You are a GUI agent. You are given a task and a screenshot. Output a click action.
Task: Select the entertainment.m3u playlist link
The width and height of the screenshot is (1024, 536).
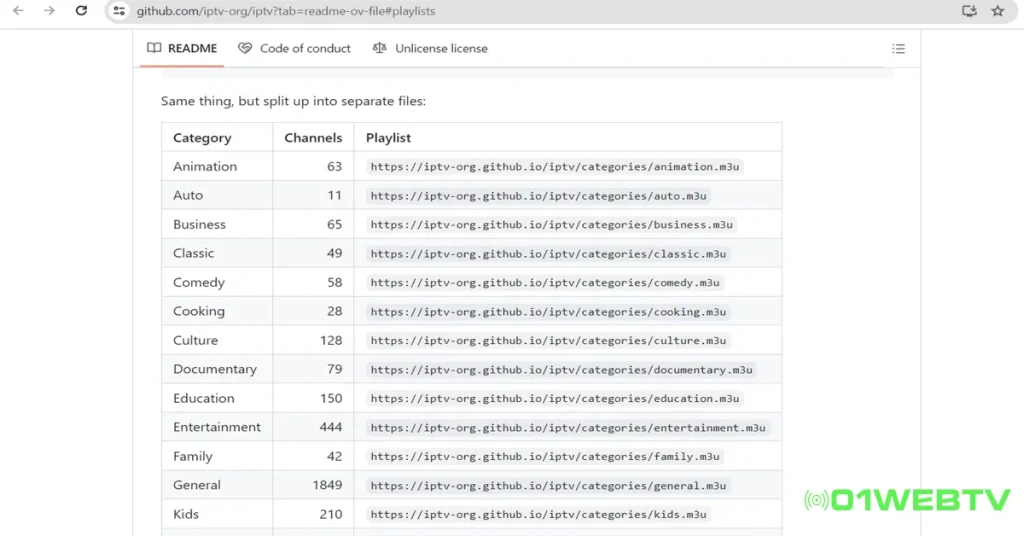pyautogui.click(x=567, y=428)
